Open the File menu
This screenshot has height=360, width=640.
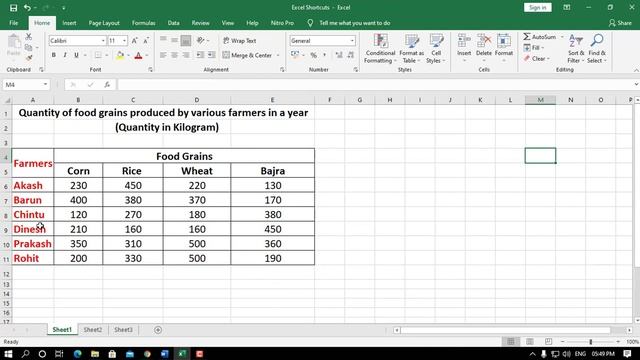tap(14, 23)
